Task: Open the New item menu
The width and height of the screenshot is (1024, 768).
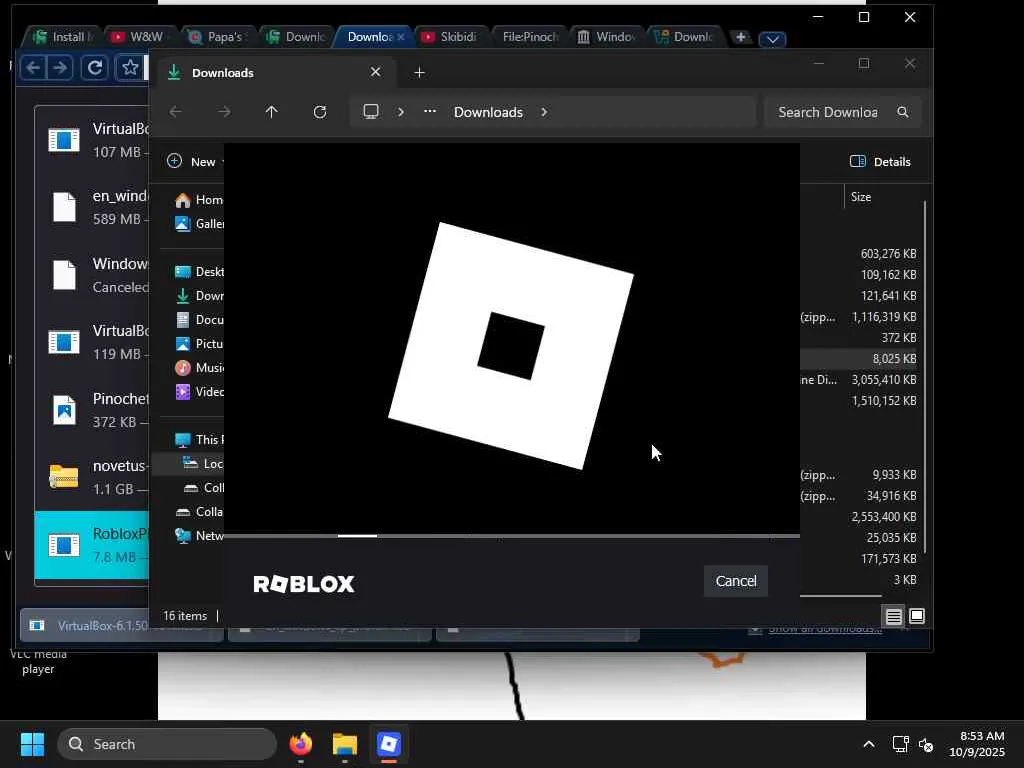Action: tap(194, 161)
